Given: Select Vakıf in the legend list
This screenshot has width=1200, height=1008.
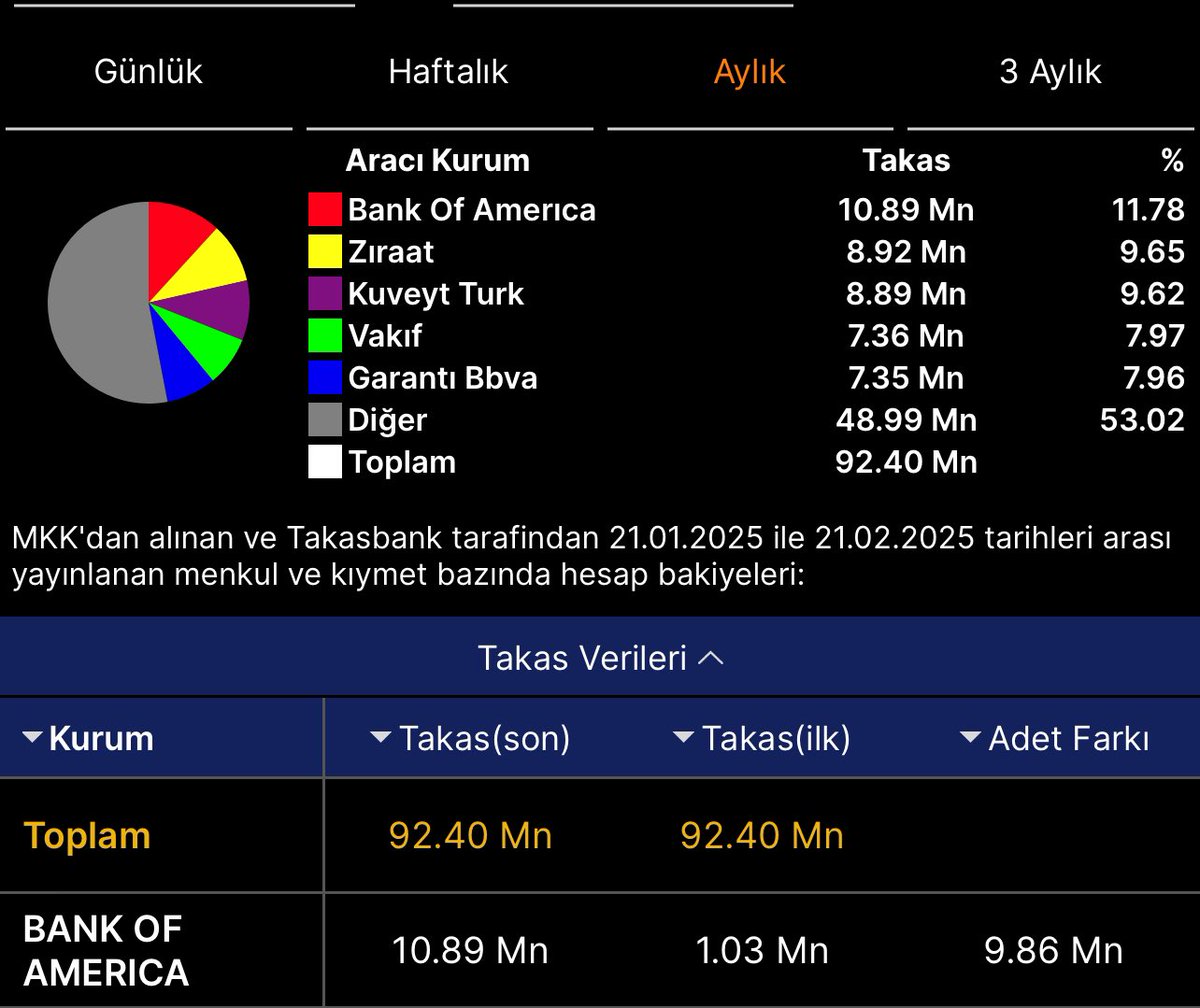Looking at the screenshot, I should pyautogui.click(x=385, y=336).
